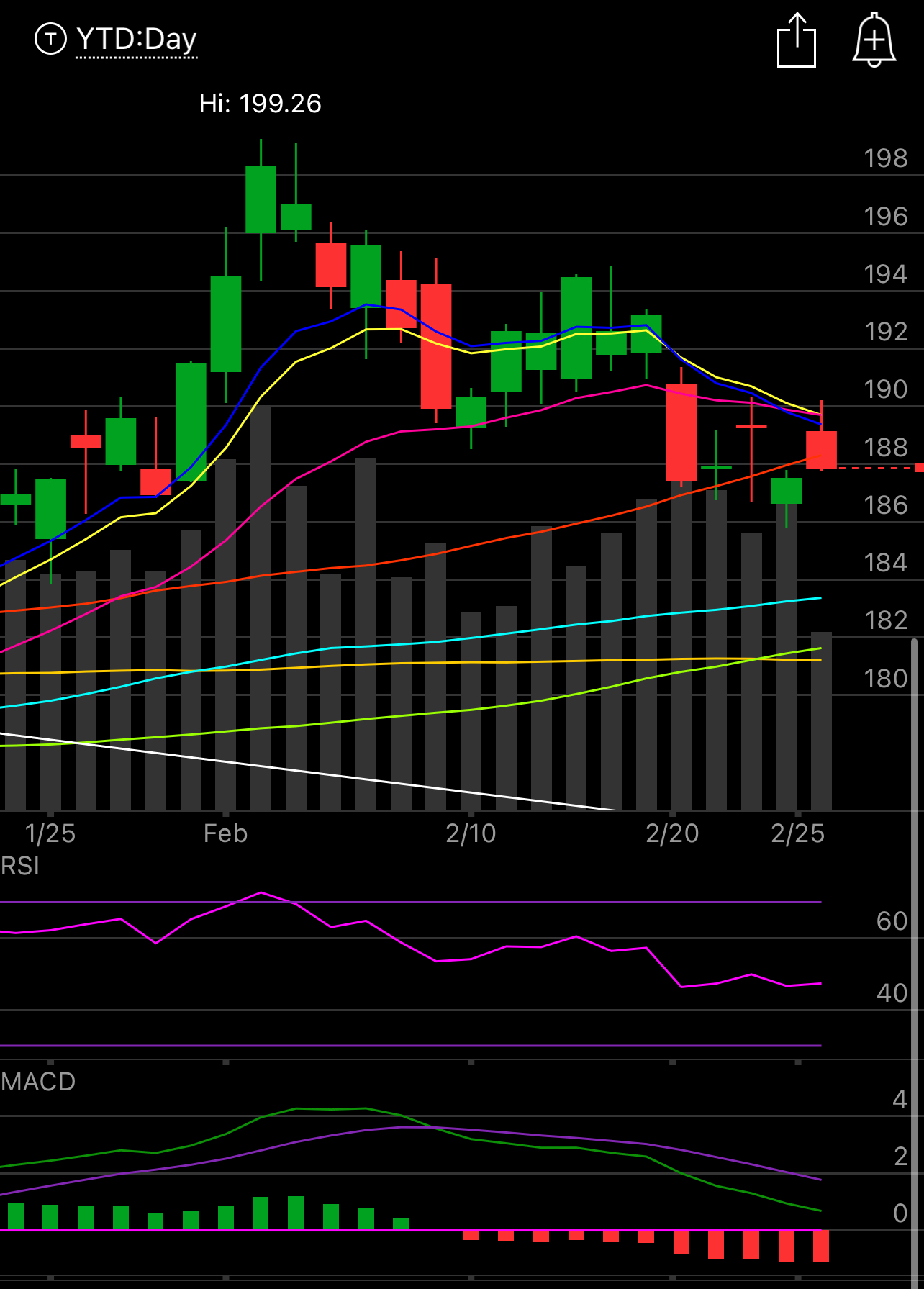Tap the red current price marker on axis
This screenshot has width=924, height=1289.
tap(920, 468)
